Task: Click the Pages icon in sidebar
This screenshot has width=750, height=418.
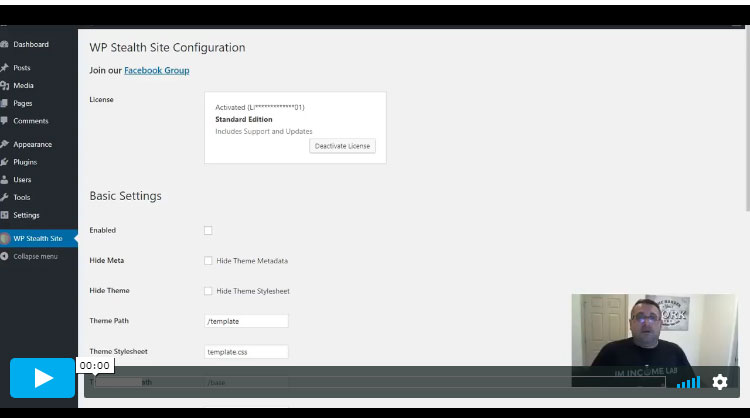Action: pyautogui.click(x=4, y=103)
